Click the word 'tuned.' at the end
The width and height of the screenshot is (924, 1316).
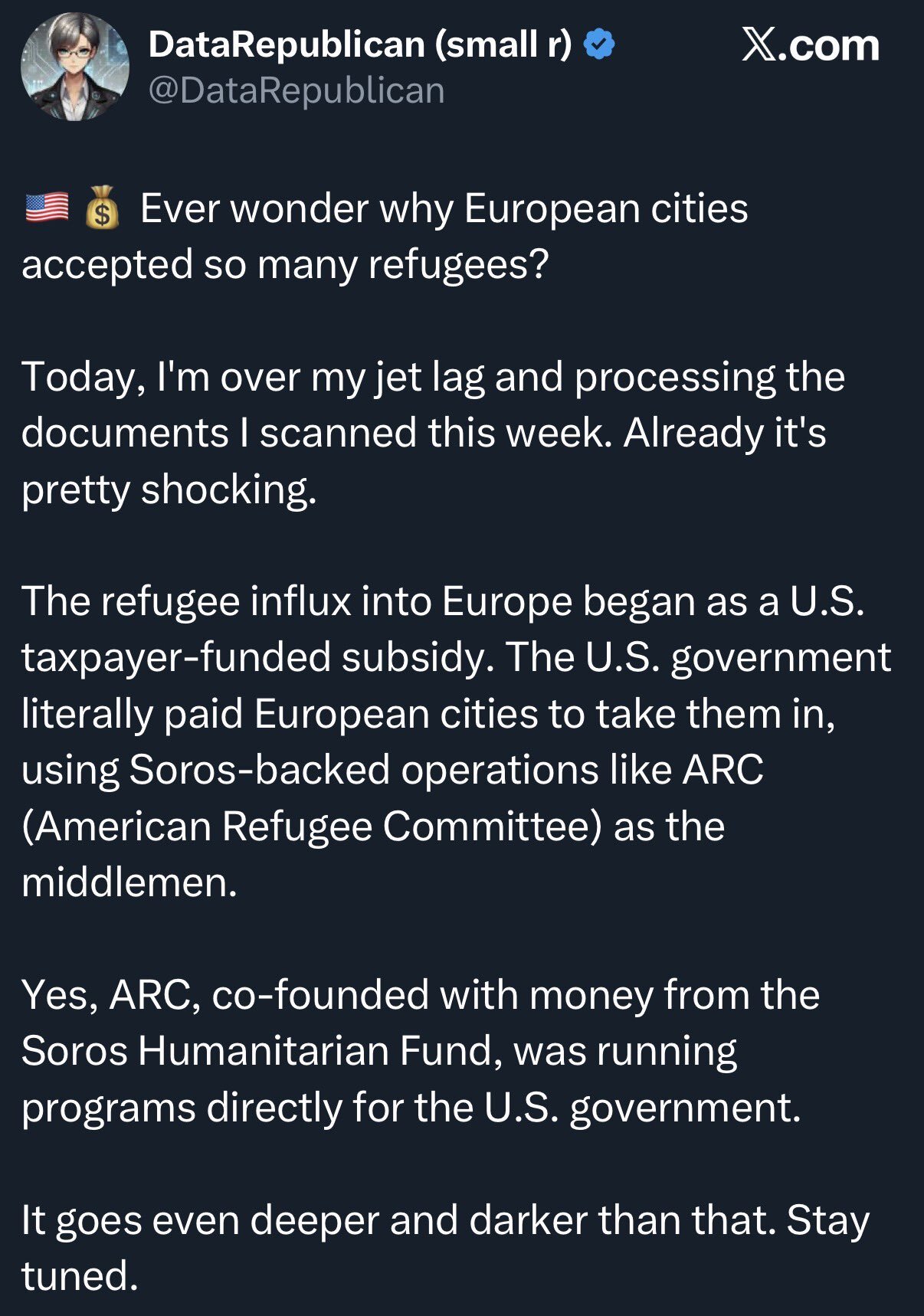click(x=80, y=1275)
